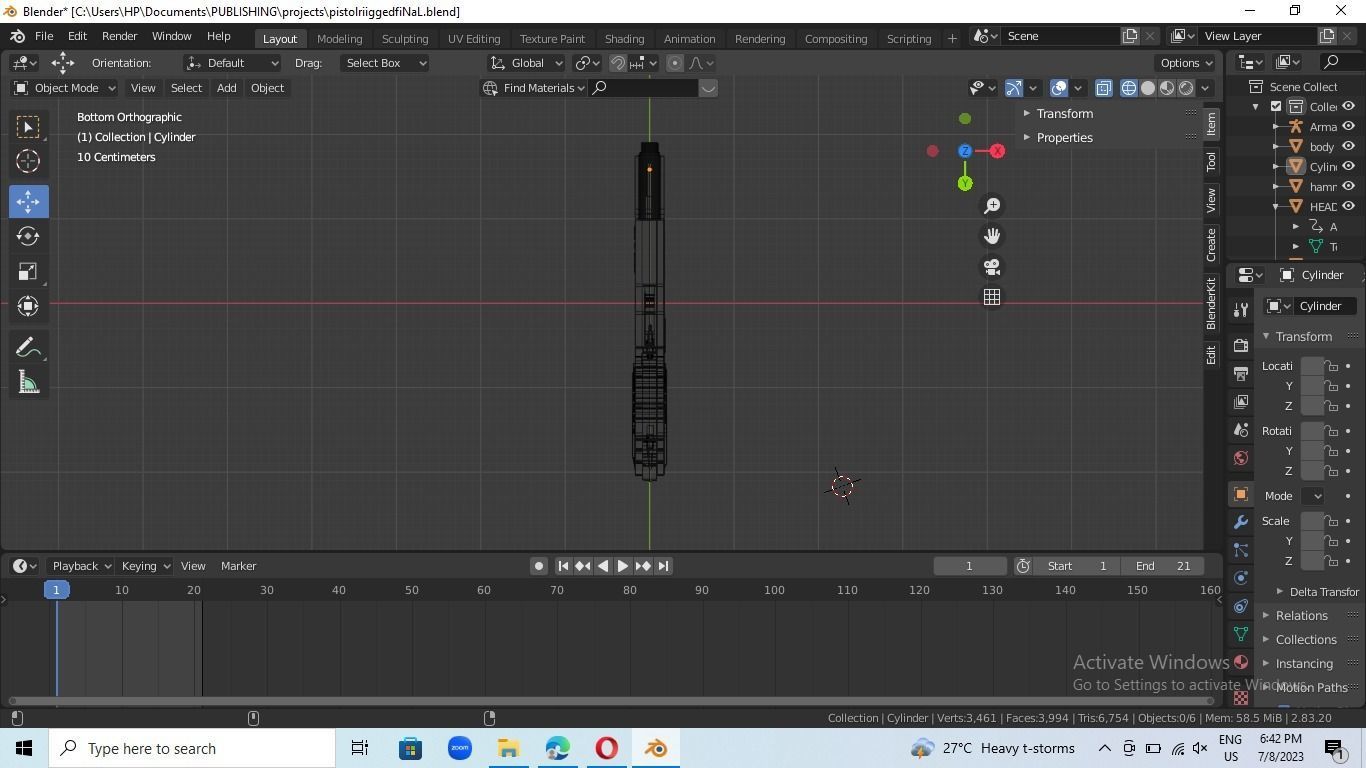Image resolution: width=1366 pixels, height=768 pixels.
Task: Play the animation forward
Action: (623, 566)
